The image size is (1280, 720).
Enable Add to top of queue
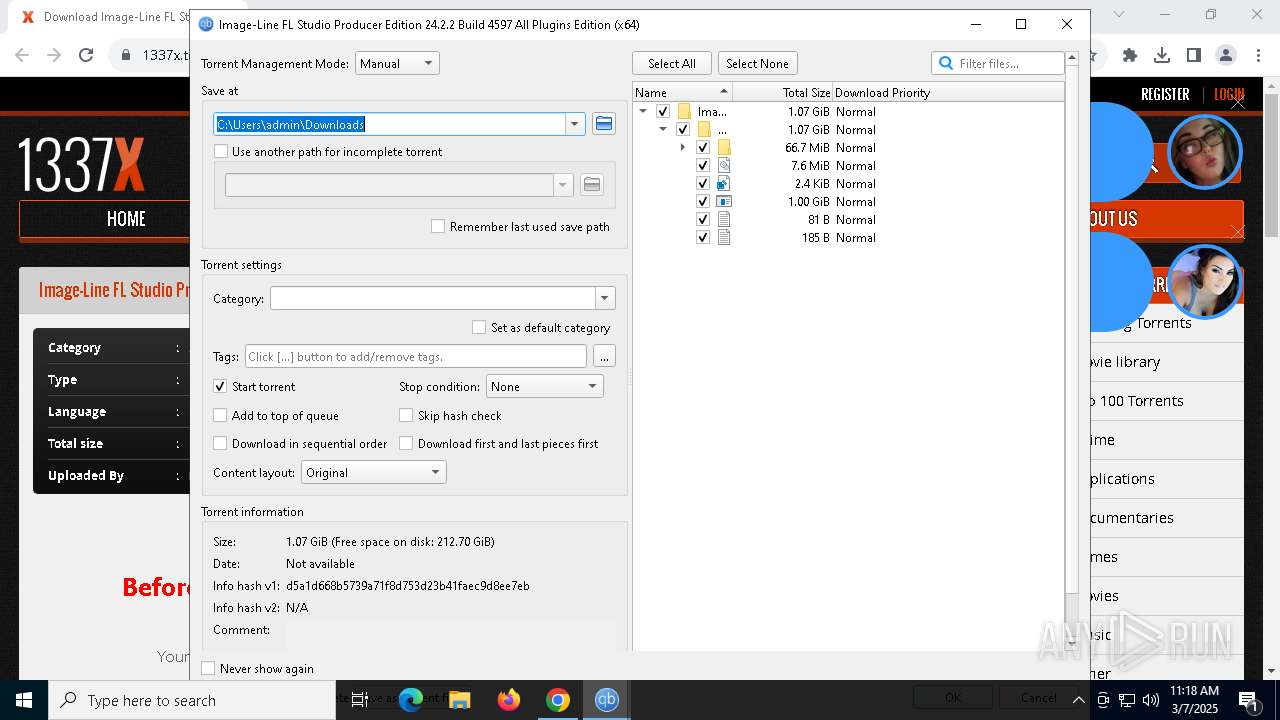point(220,416)
